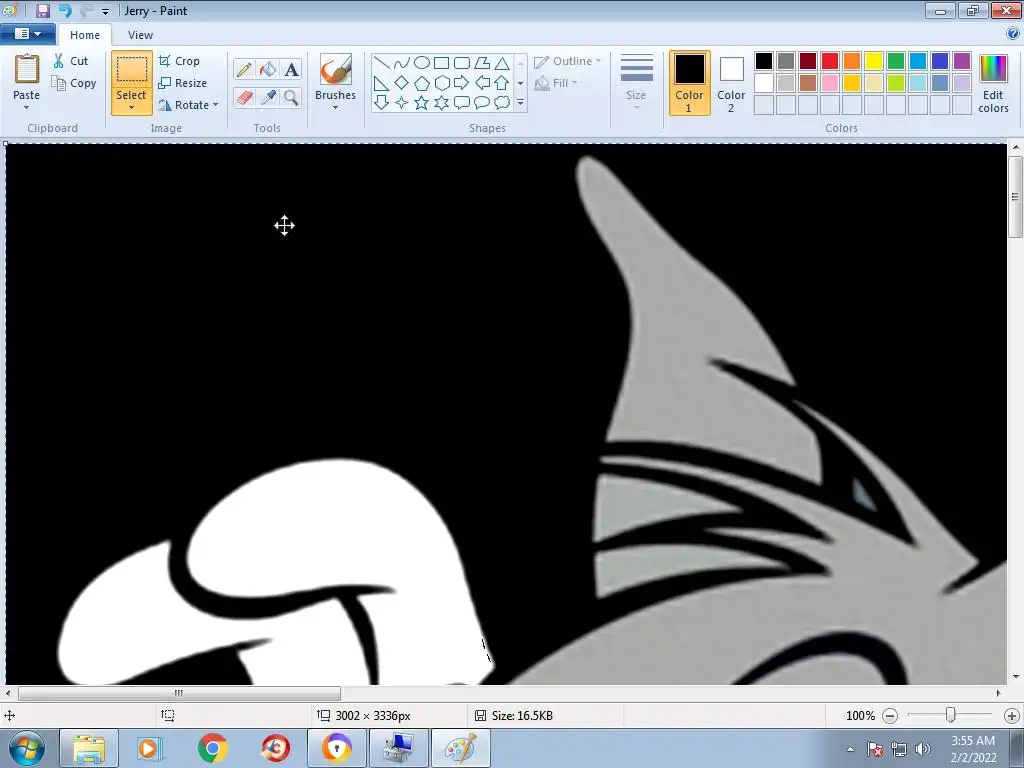Expand the Shapes gallery more arrow
Screen dimensions: 1024x768
coord(520,103)
